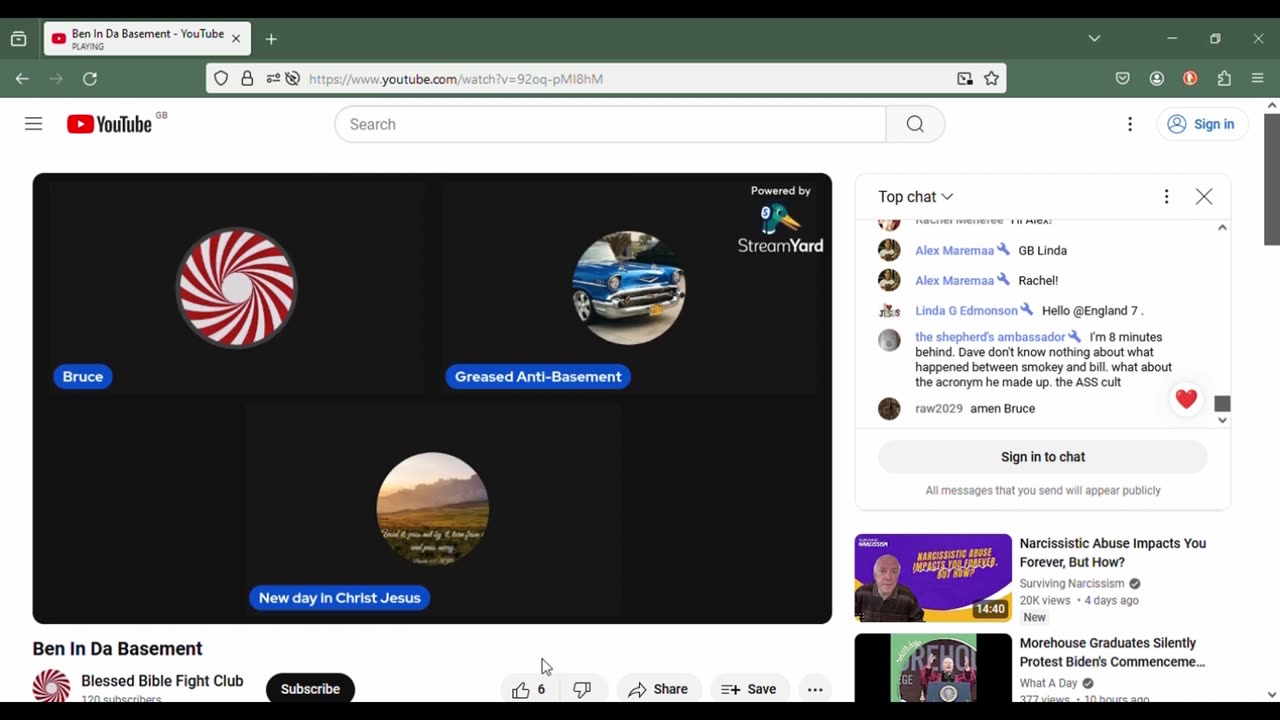
Task: Click raw2029's chat avatar
Action: point(889,408)
